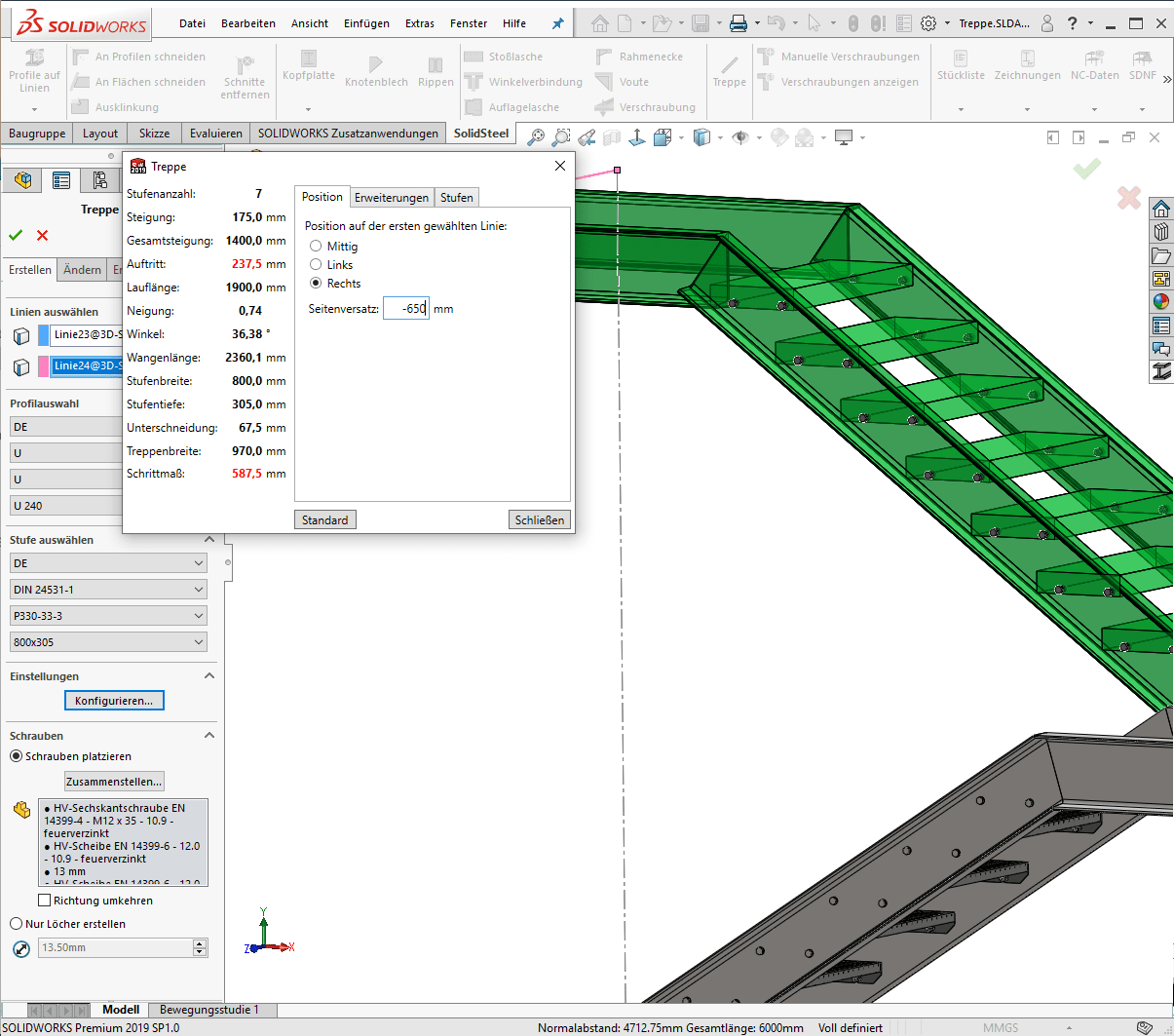Open the P330-33-3 dropdown
The image size is (1174, 1036).
click(108, 616)
